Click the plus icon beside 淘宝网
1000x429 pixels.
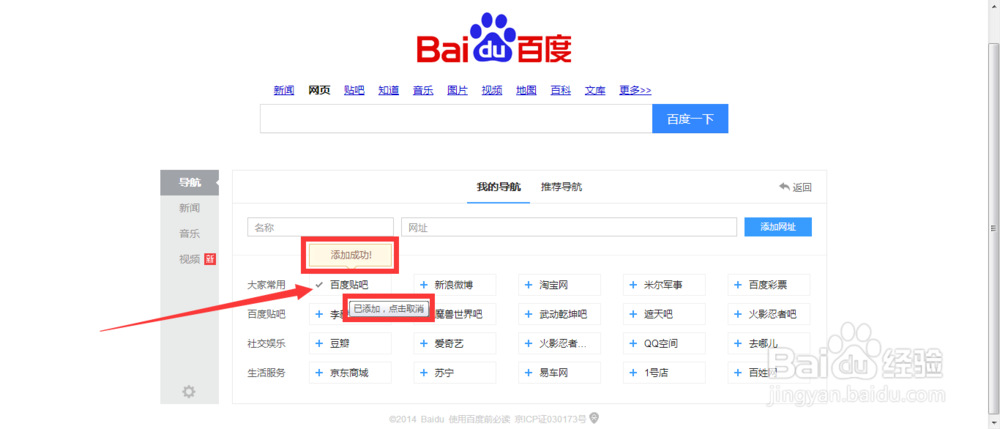(x=528, y=285)
